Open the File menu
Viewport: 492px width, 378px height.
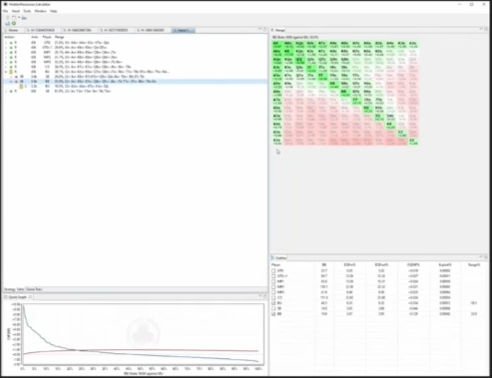tap(5, 11)
